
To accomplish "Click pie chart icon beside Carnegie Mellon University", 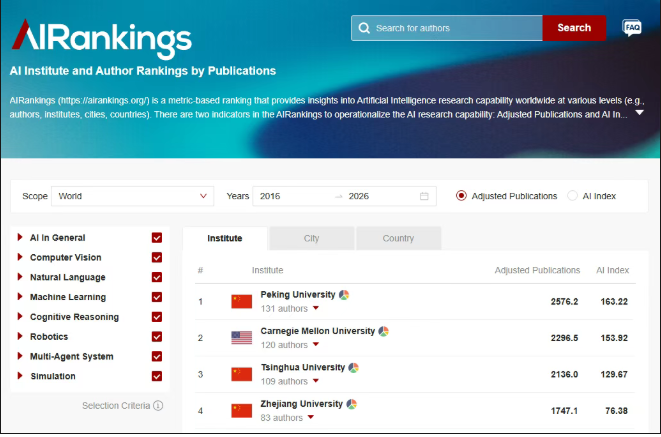I will coord(383,331).
